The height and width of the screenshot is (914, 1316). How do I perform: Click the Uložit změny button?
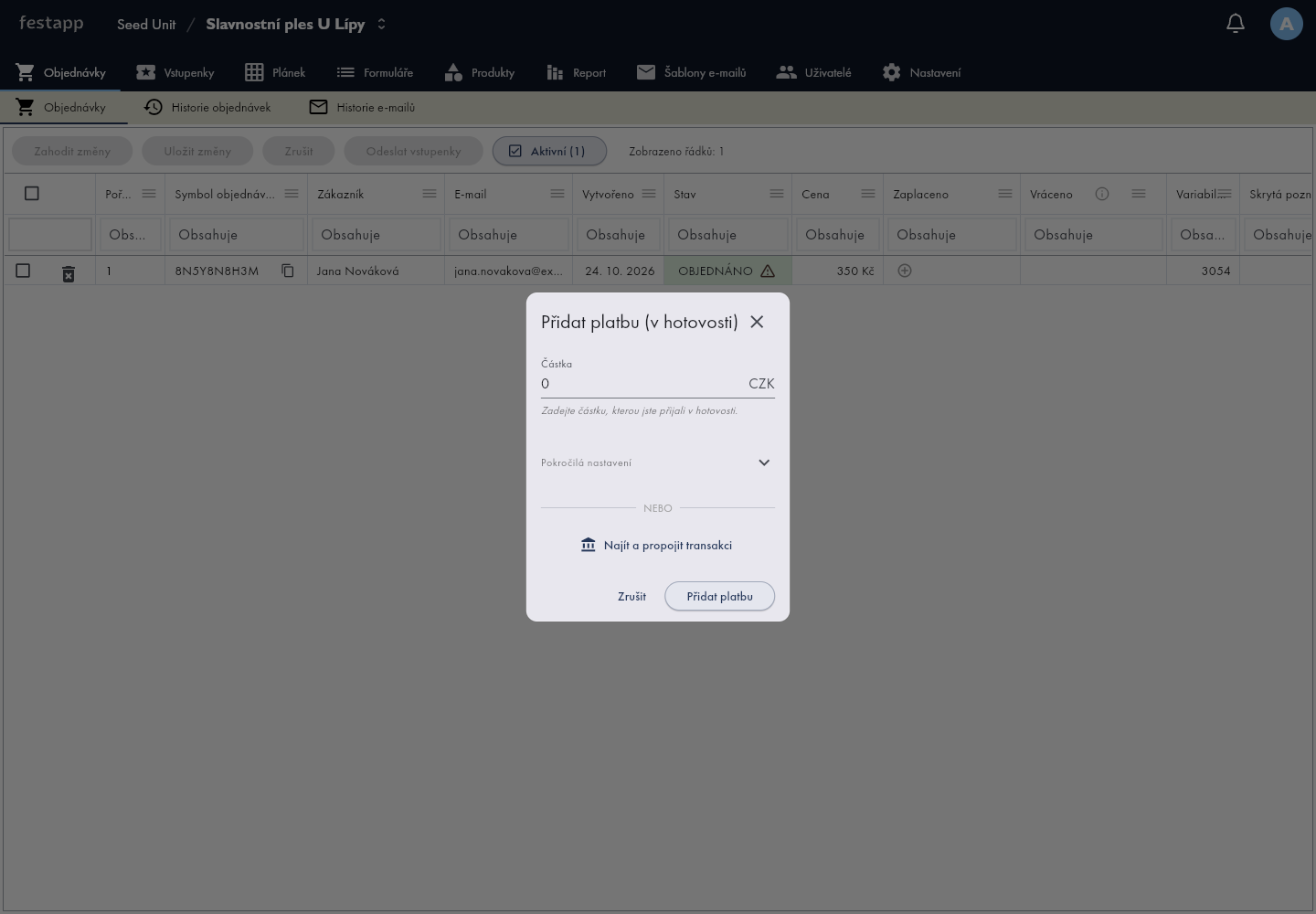197,151
